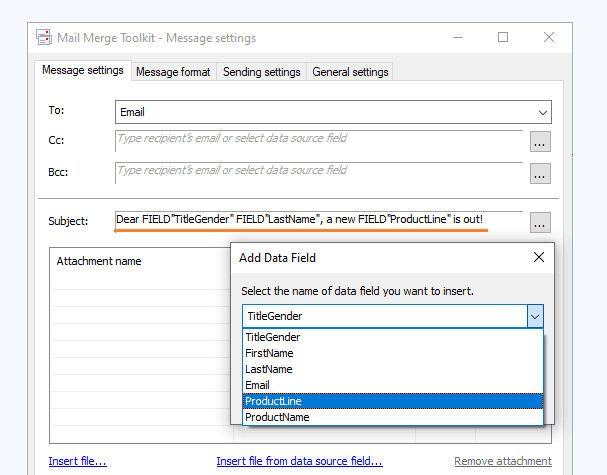Open browse button next to Bcc field
Screen dimensions: 607x475
(x=540, y=174)
